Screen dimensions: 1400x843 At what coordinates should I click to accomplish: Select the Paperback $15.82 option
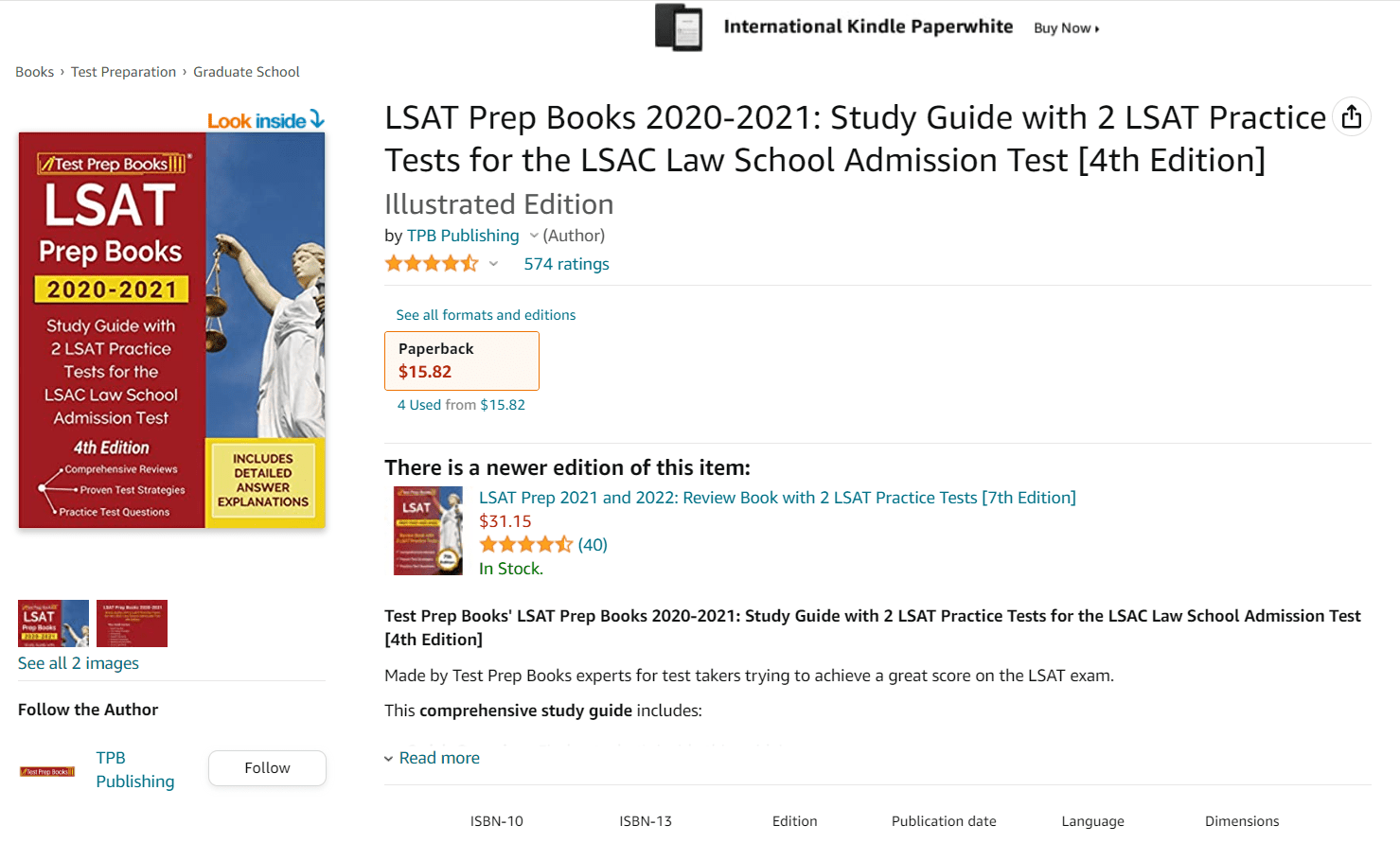pos(461,360)
